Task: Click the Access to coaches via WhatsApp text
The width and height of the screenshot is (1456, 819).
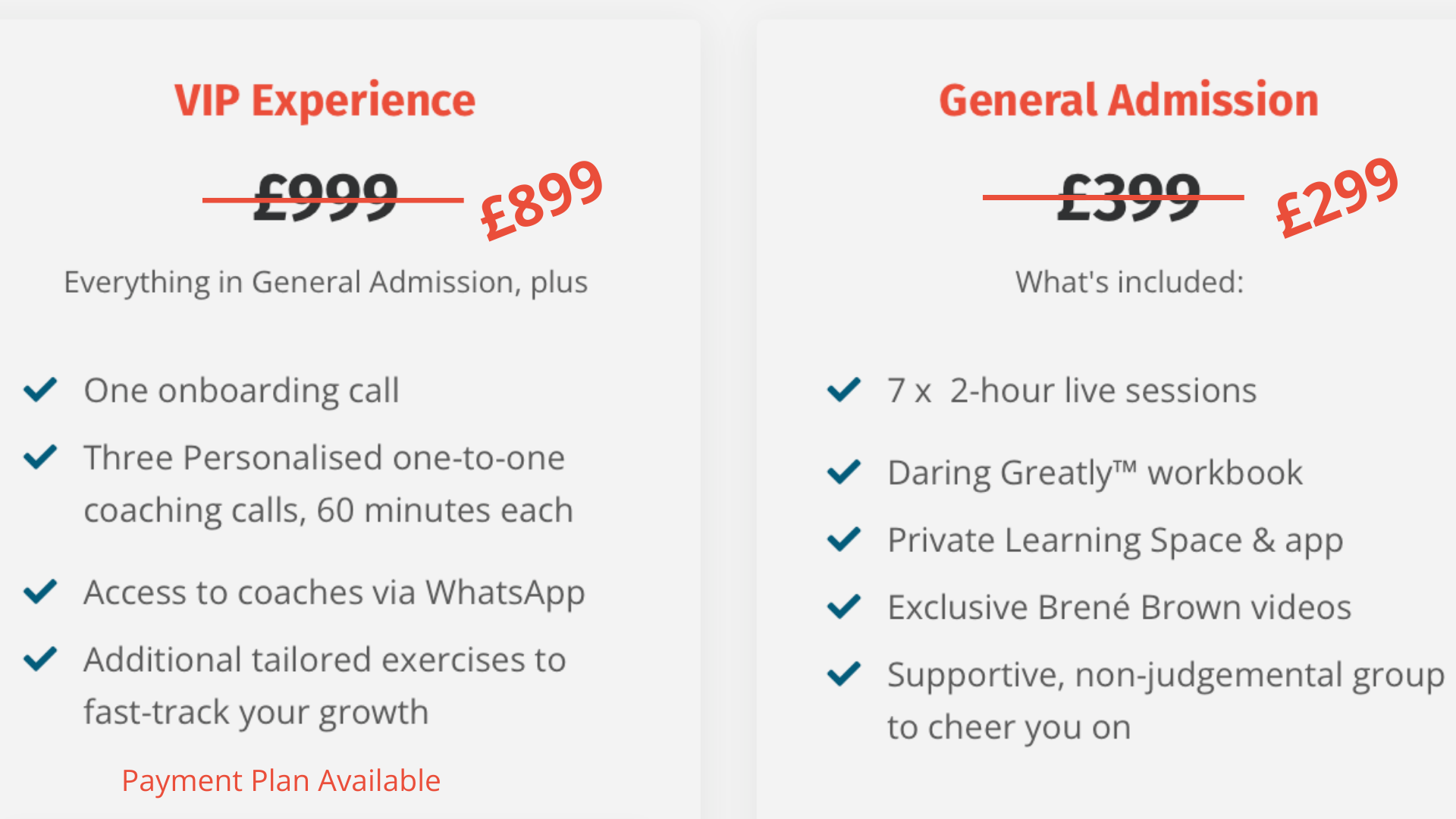Action: (x=334, y=593)
